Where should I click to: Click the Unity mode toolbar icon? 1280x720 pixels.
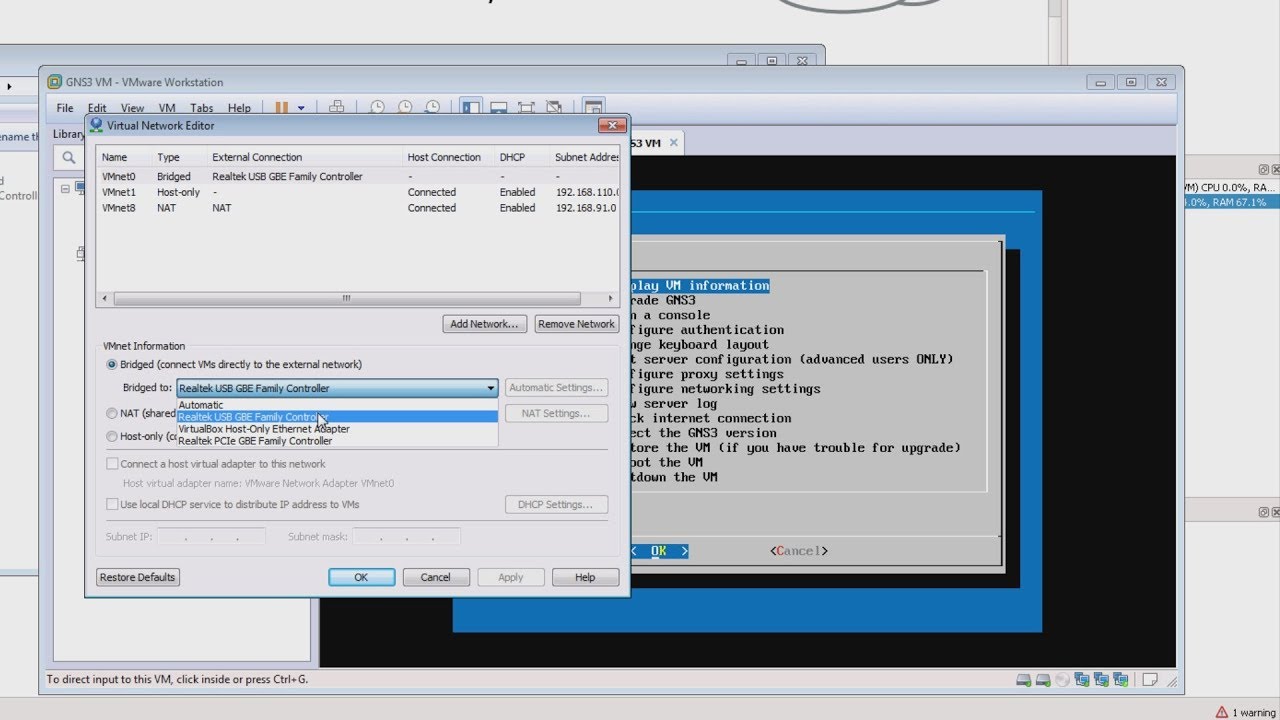(554, 108)
